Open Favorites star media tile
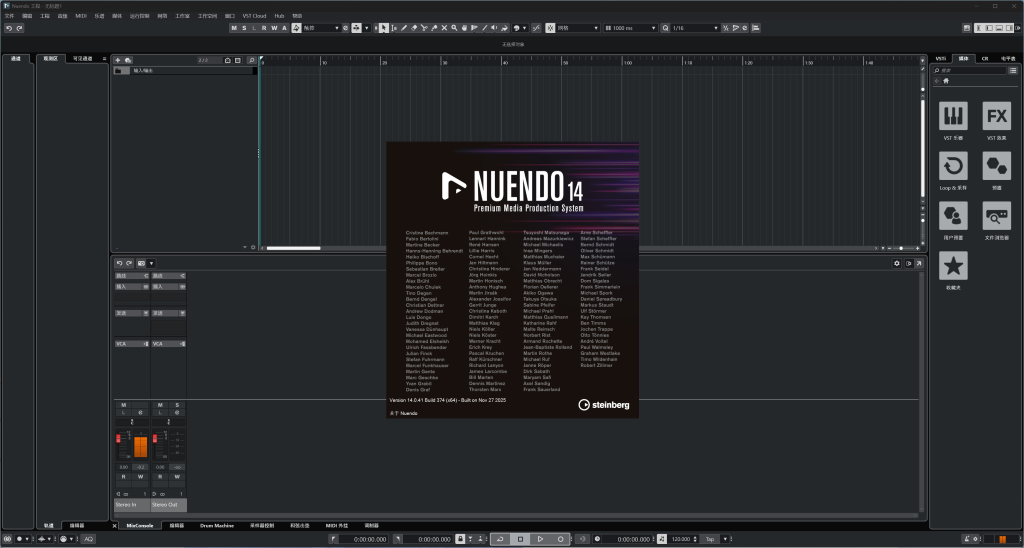The height and width of the screenshot is (548, 1024). click(953, 266)
